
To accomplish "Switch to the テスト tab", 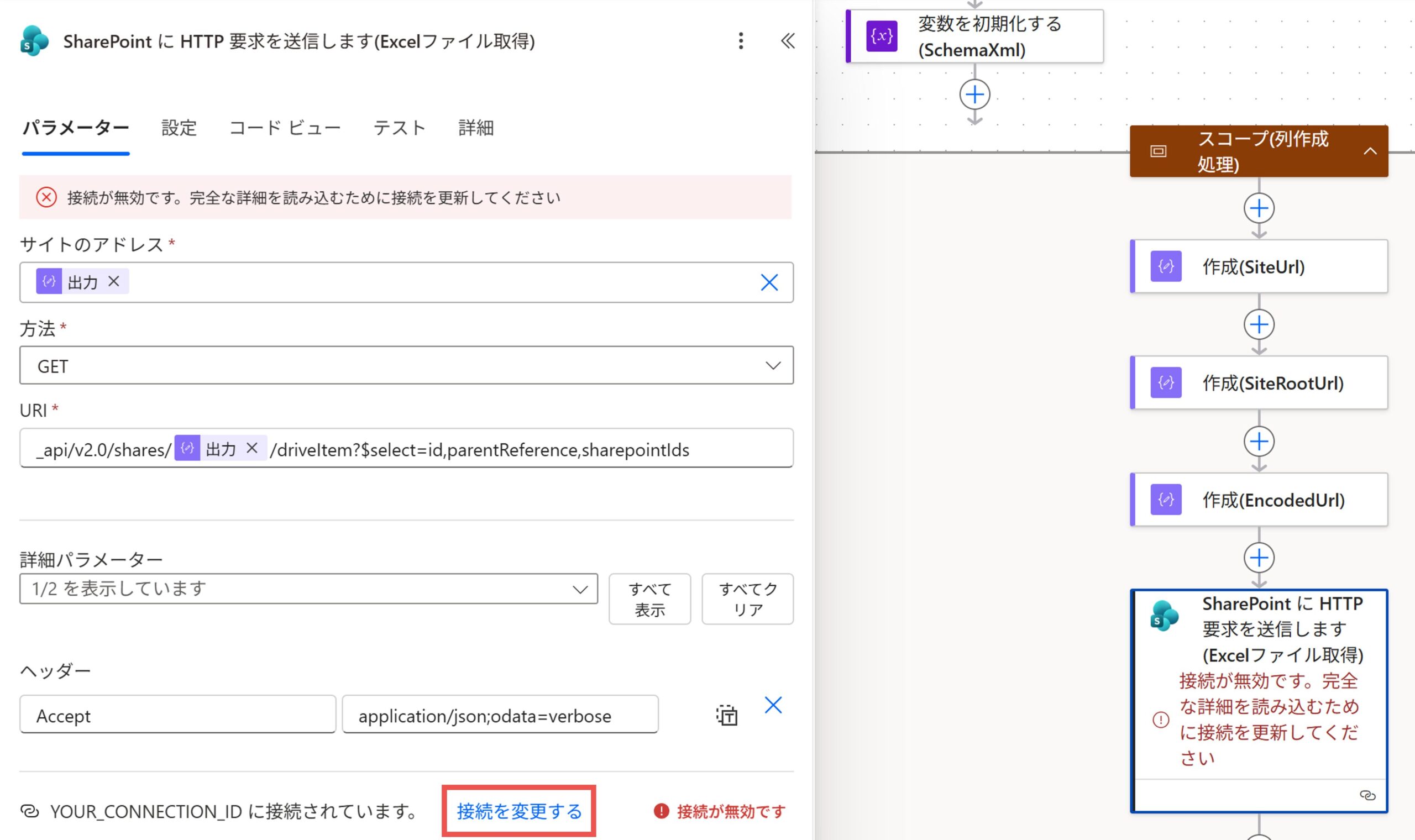I will (400, 128).
